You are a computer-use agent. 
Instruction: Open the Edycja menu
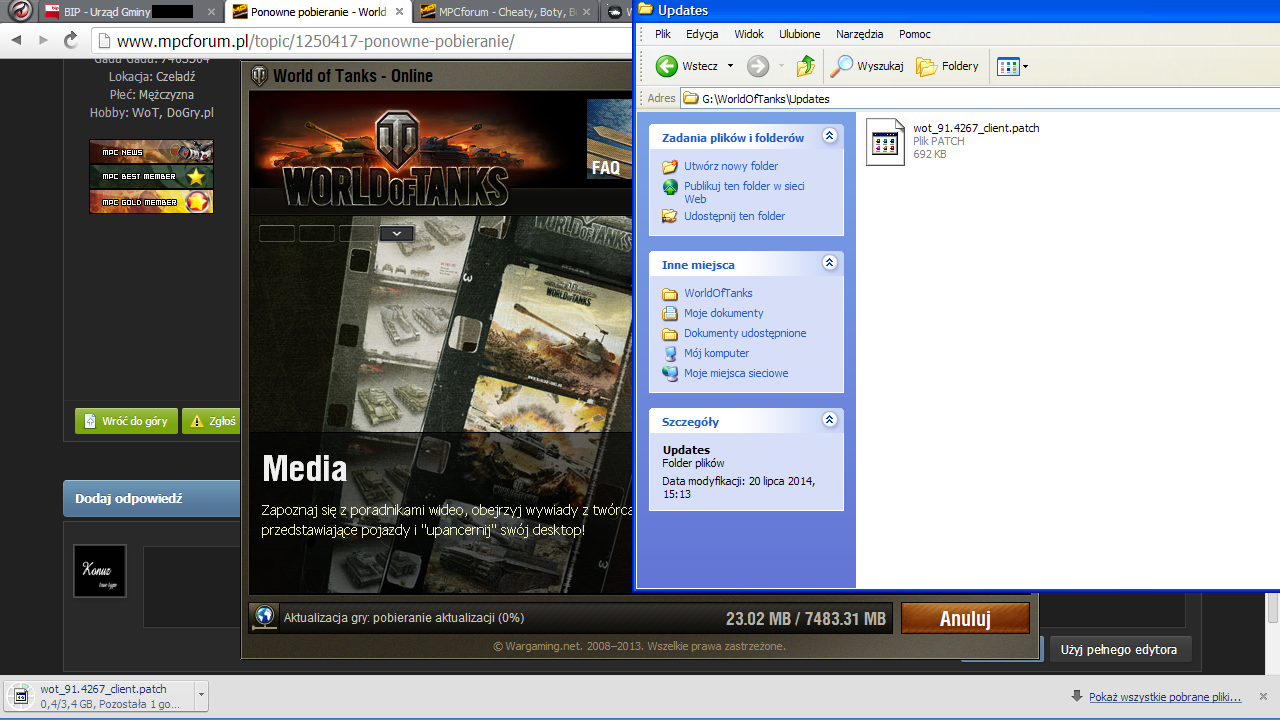coord(702,34)
